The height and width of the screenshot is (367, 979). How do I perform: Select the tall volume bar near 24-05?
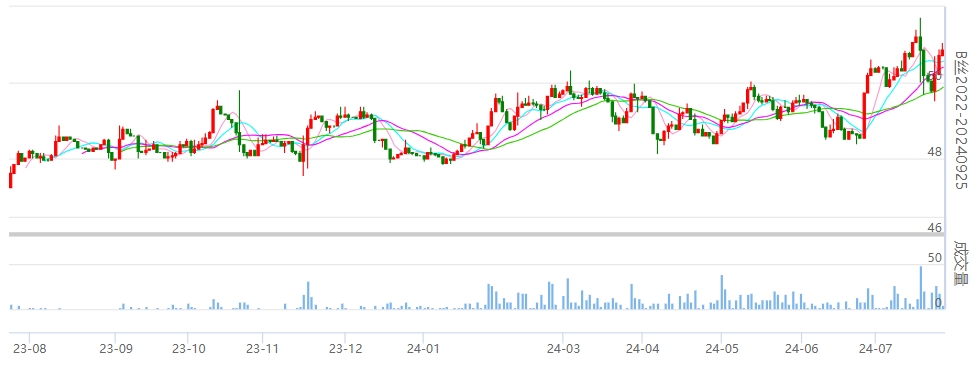[722, 292]
